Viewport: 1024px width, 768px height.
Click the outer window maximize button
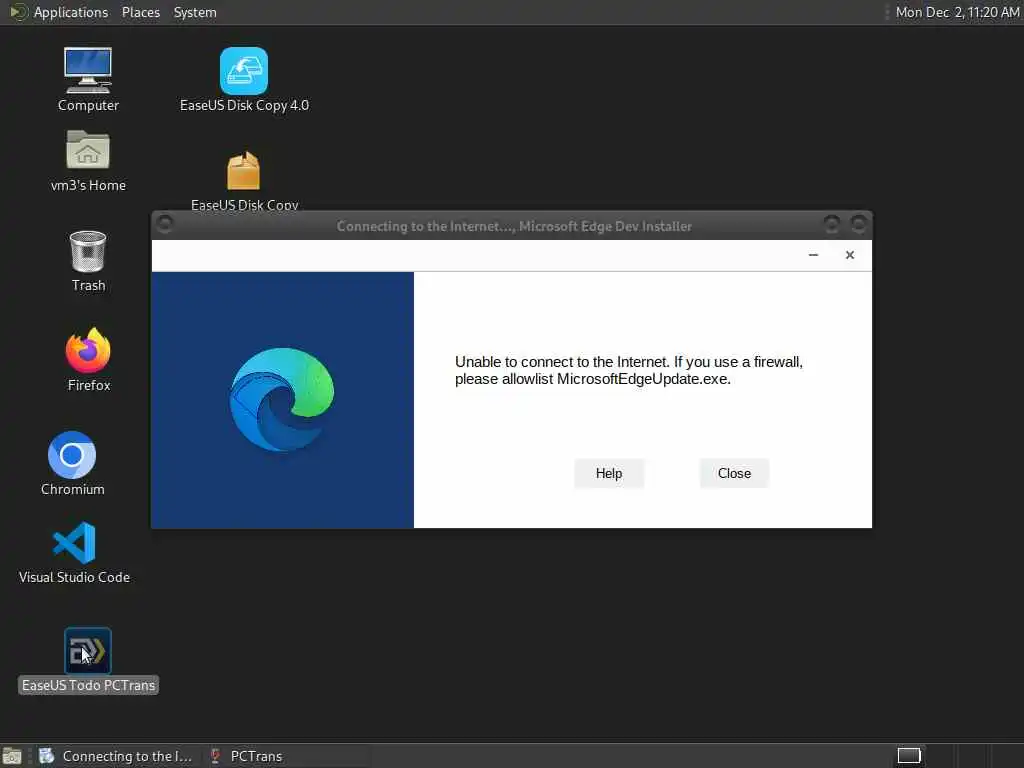(831, 225)
